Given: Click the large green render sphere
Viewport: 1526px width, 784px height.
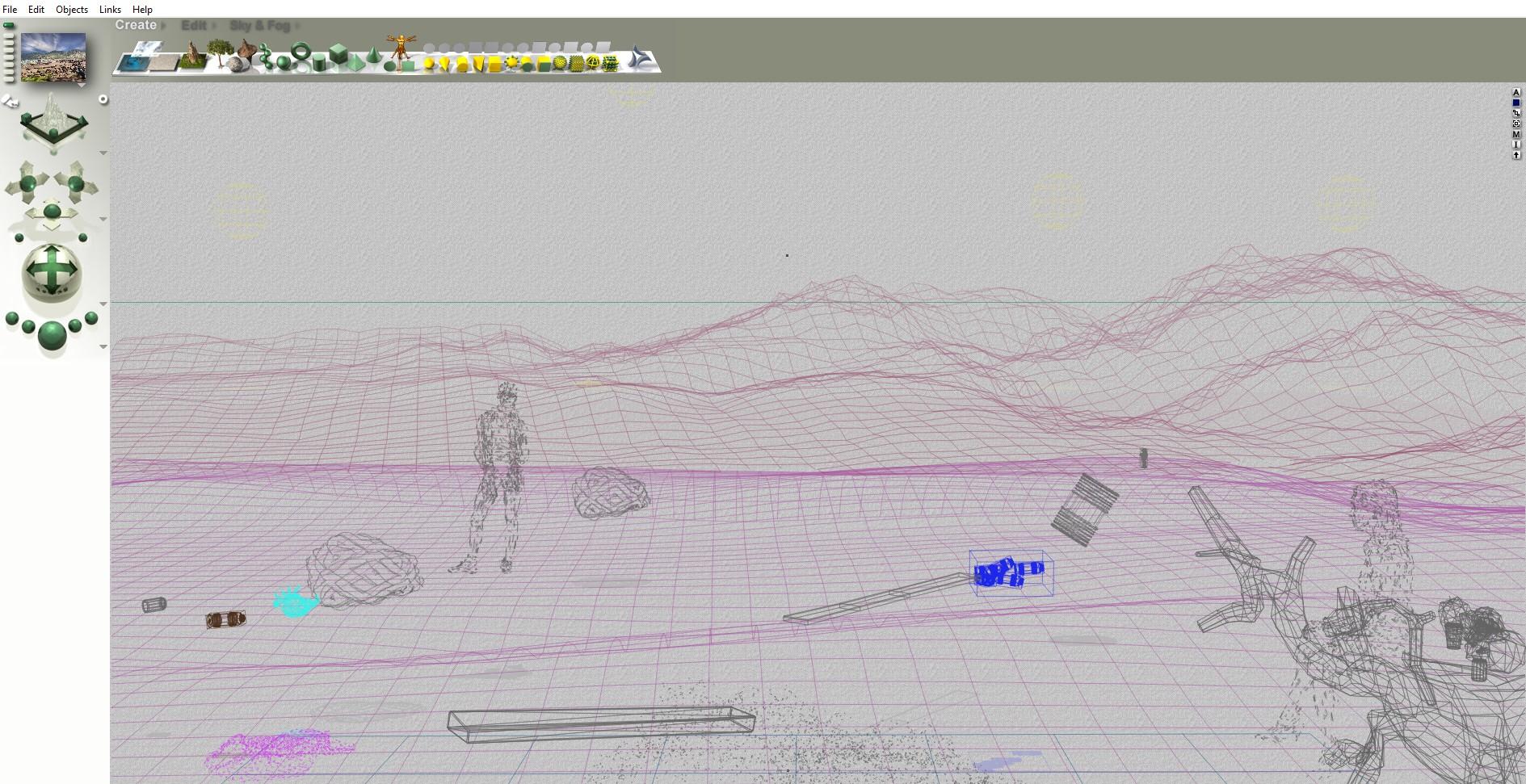Looking at the screenshot, I should (x=52, y=336).
